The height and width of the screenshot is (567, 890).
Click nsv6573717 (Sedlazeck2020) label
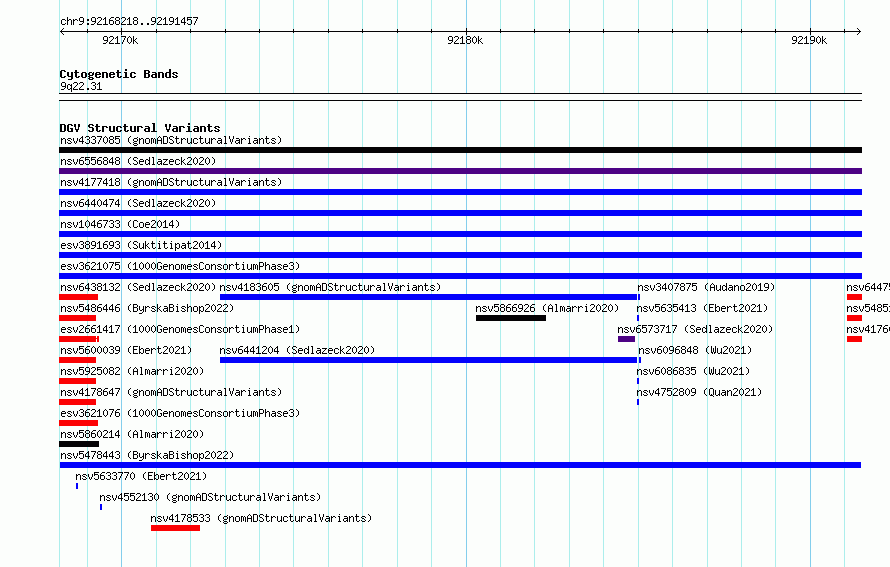[x=695, y=329]
